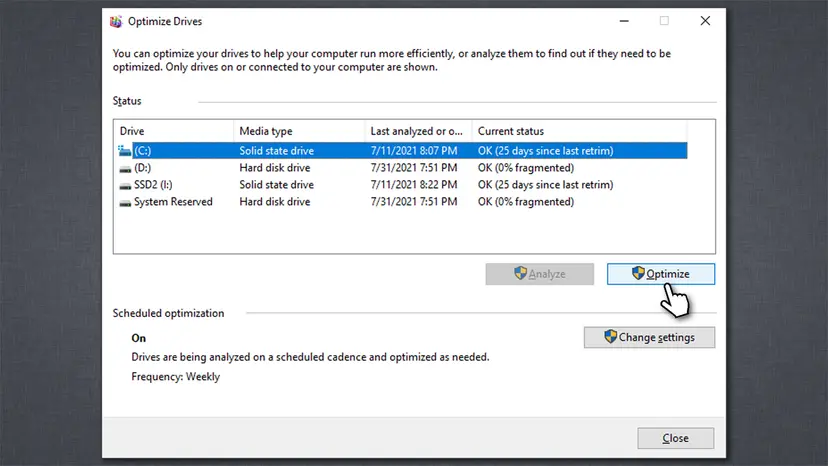Viewport: 828px width, 466px height.
Task: Click the date 7/11/2021 8:07 PM
Action: tap(414, 151)
